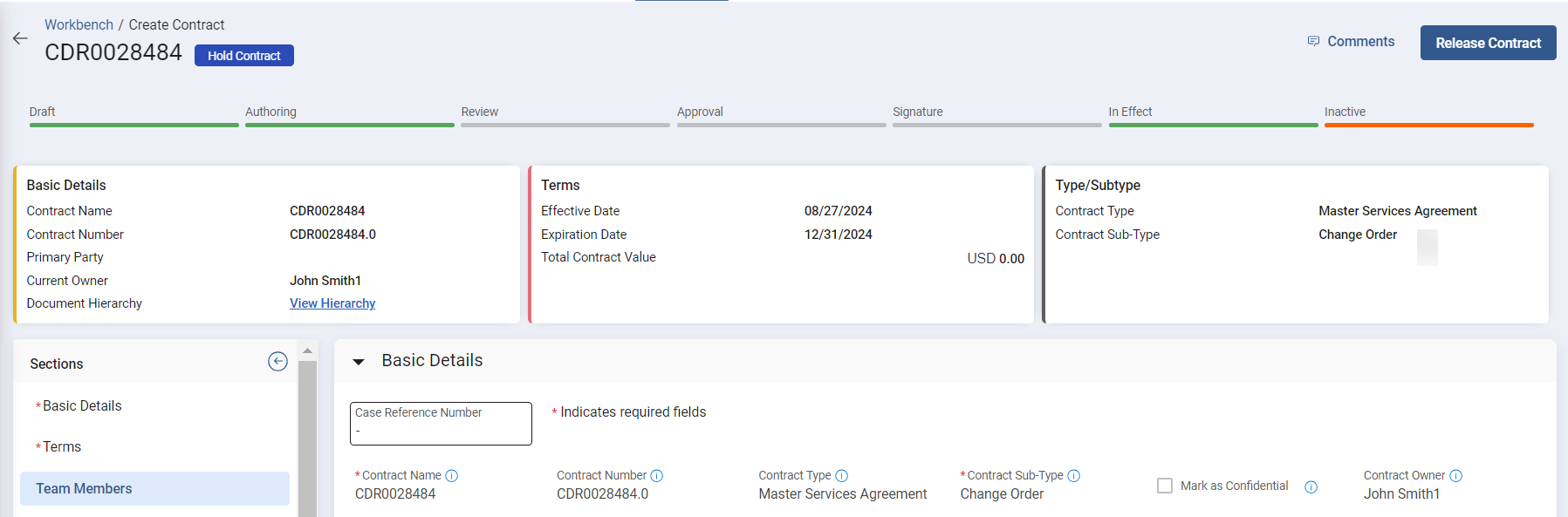This screenshot has width=1568, height=517.
Task: Click the Case Reference Number field
Action: [x=441, y=424]
